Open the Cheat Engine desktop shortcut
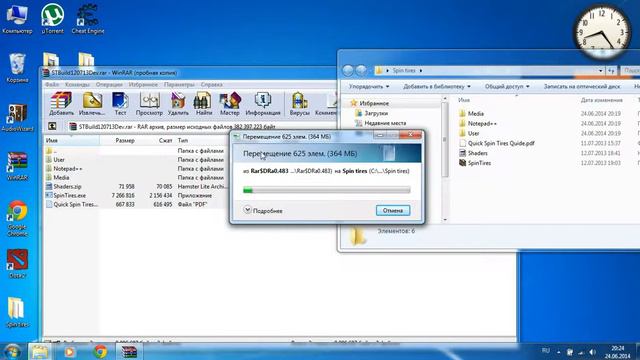This screenshot has height=360, width=640. tap(87, 19)
